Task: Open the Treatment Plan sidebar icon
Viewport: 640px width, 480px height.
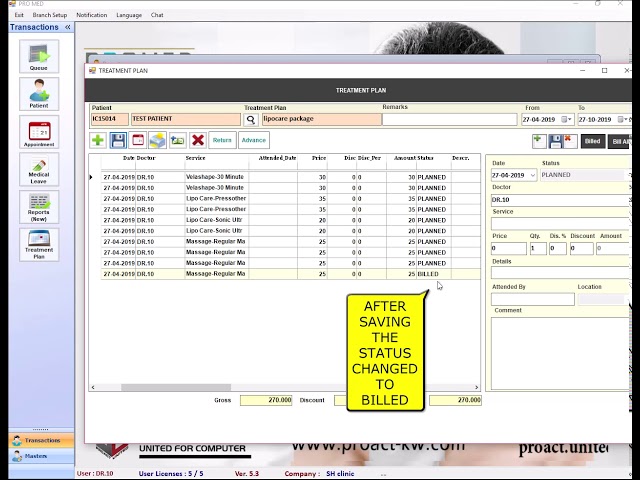Action: pyautogui.click(x=39, y=245)
